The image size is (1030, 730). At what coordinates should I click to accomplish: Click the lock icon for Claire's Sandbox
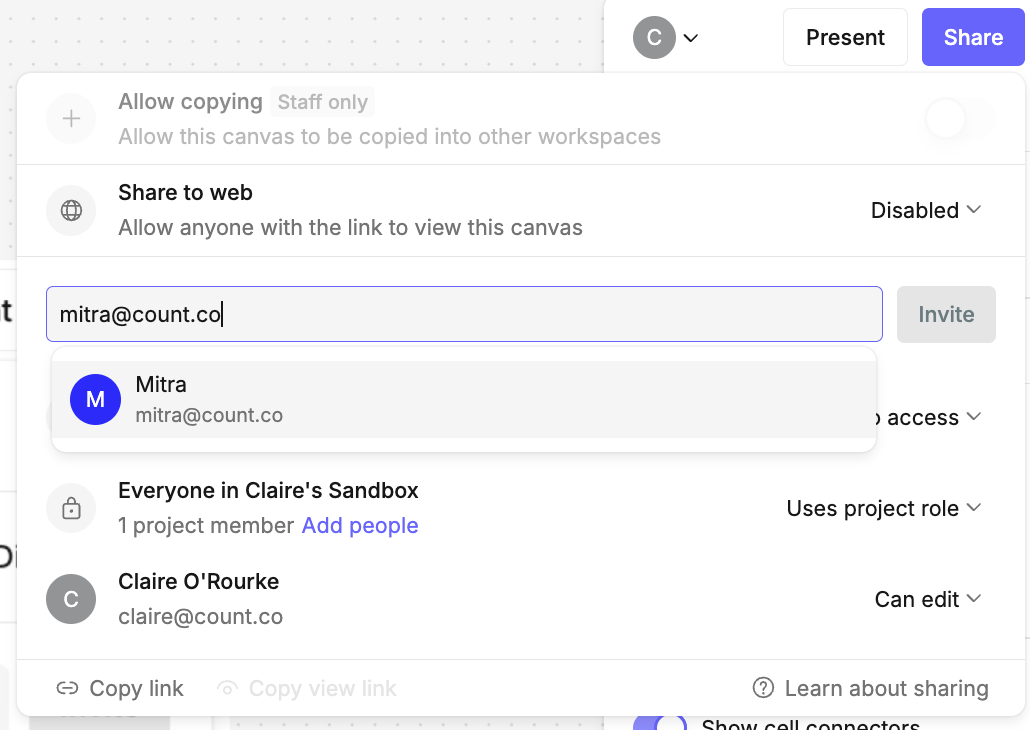point(71,508)
